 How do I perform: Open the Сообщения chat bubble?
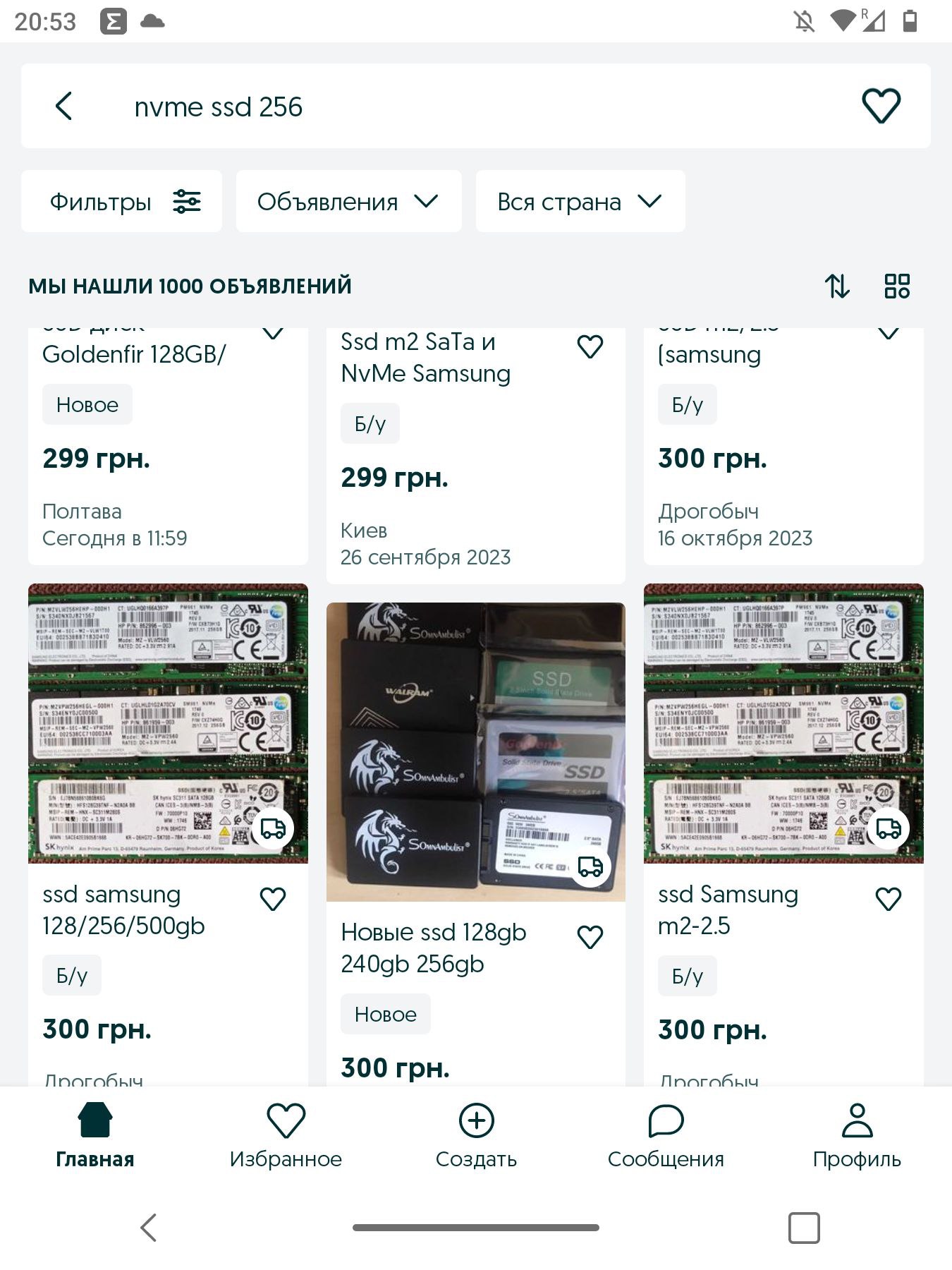(666, 1120)
